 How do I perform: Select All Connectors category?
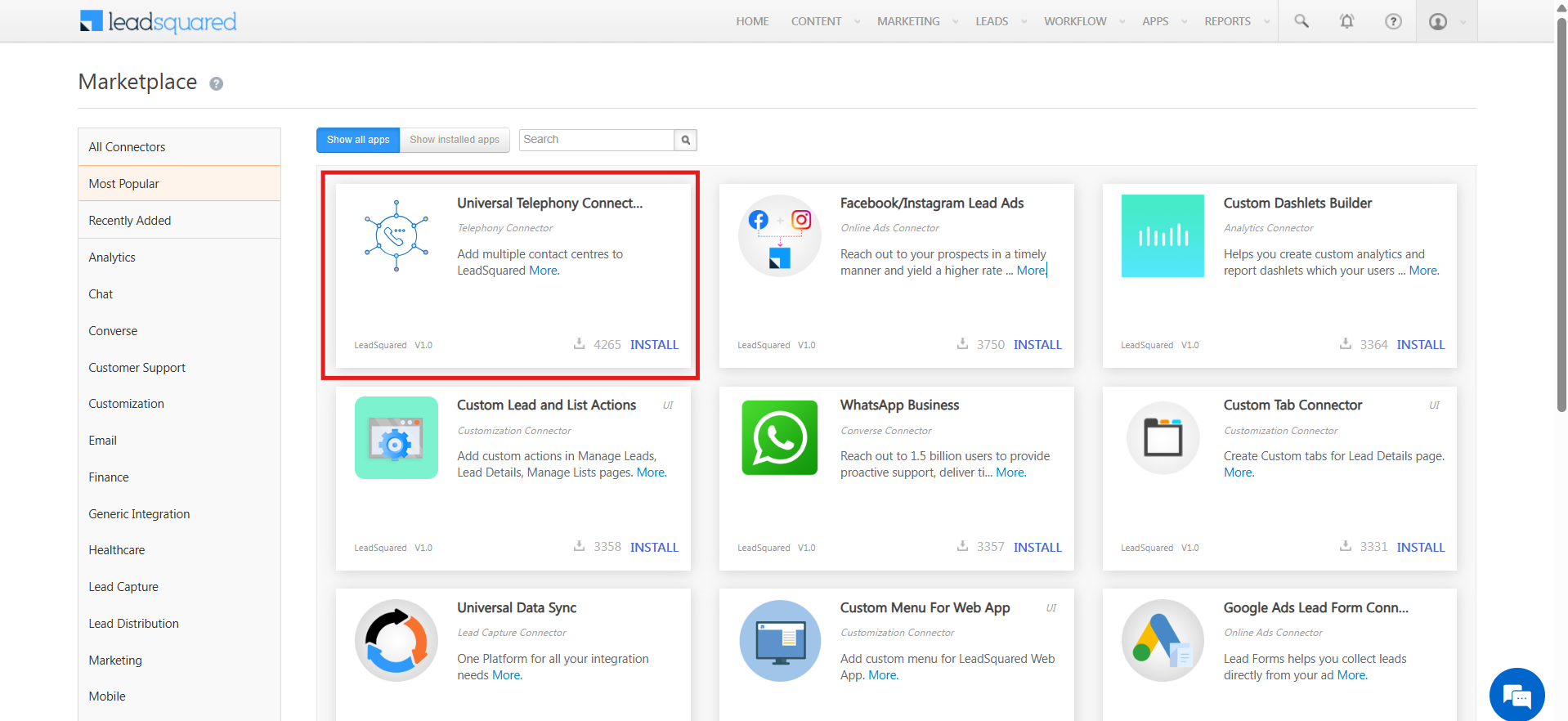pyautogui.click(x=179, y=147)
